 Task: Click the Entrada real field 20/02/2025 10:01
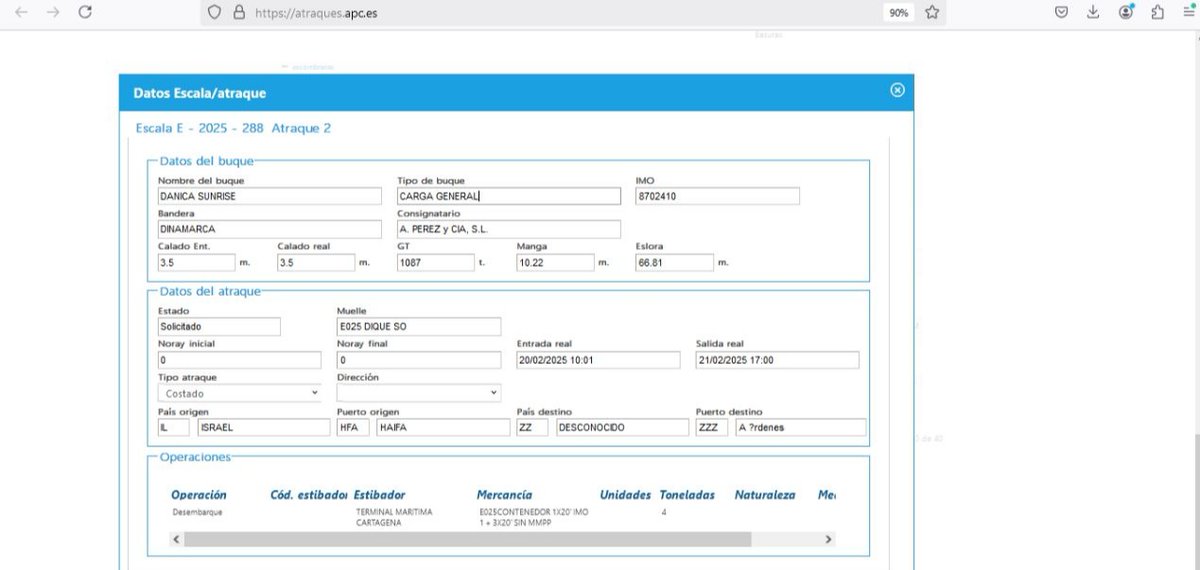(x=598, y=360)
